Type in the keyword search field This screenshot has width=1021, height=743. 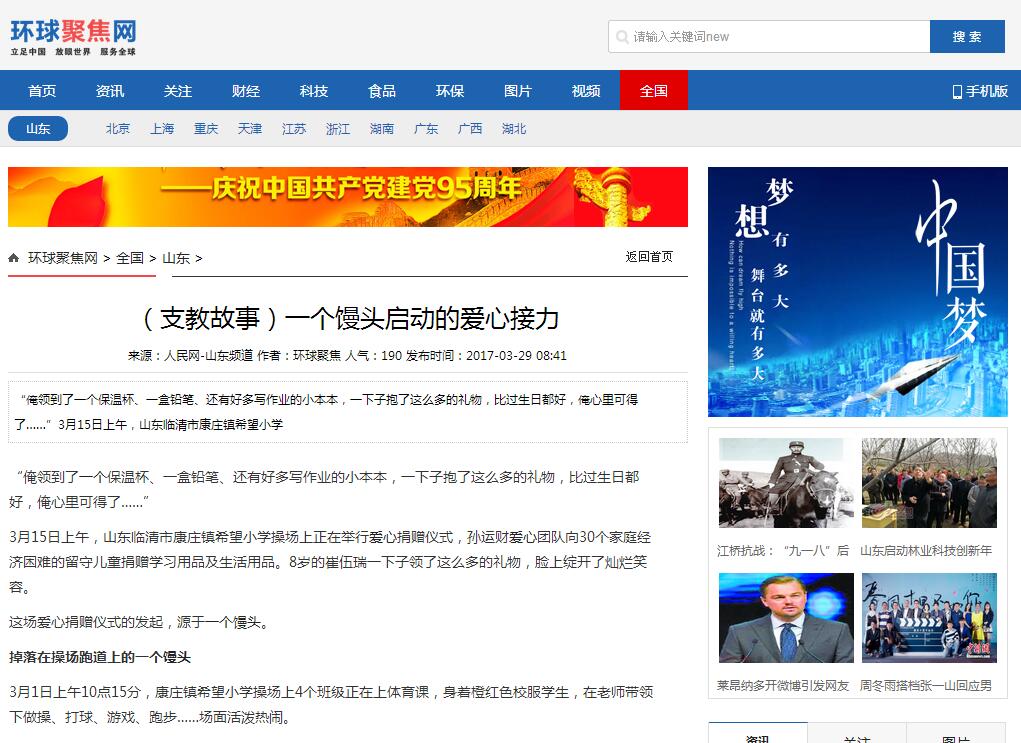click(775, 37)
